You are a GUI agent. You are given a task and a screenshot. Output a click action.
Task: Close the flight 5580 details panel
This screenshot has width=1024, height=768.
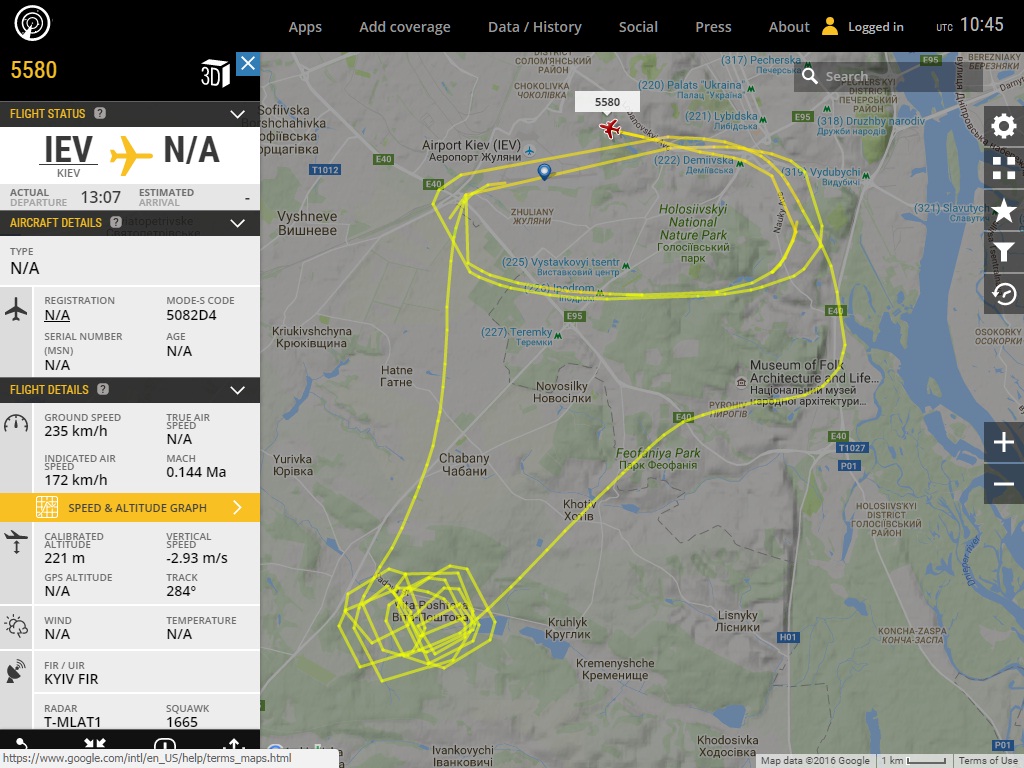click(248, 63)
